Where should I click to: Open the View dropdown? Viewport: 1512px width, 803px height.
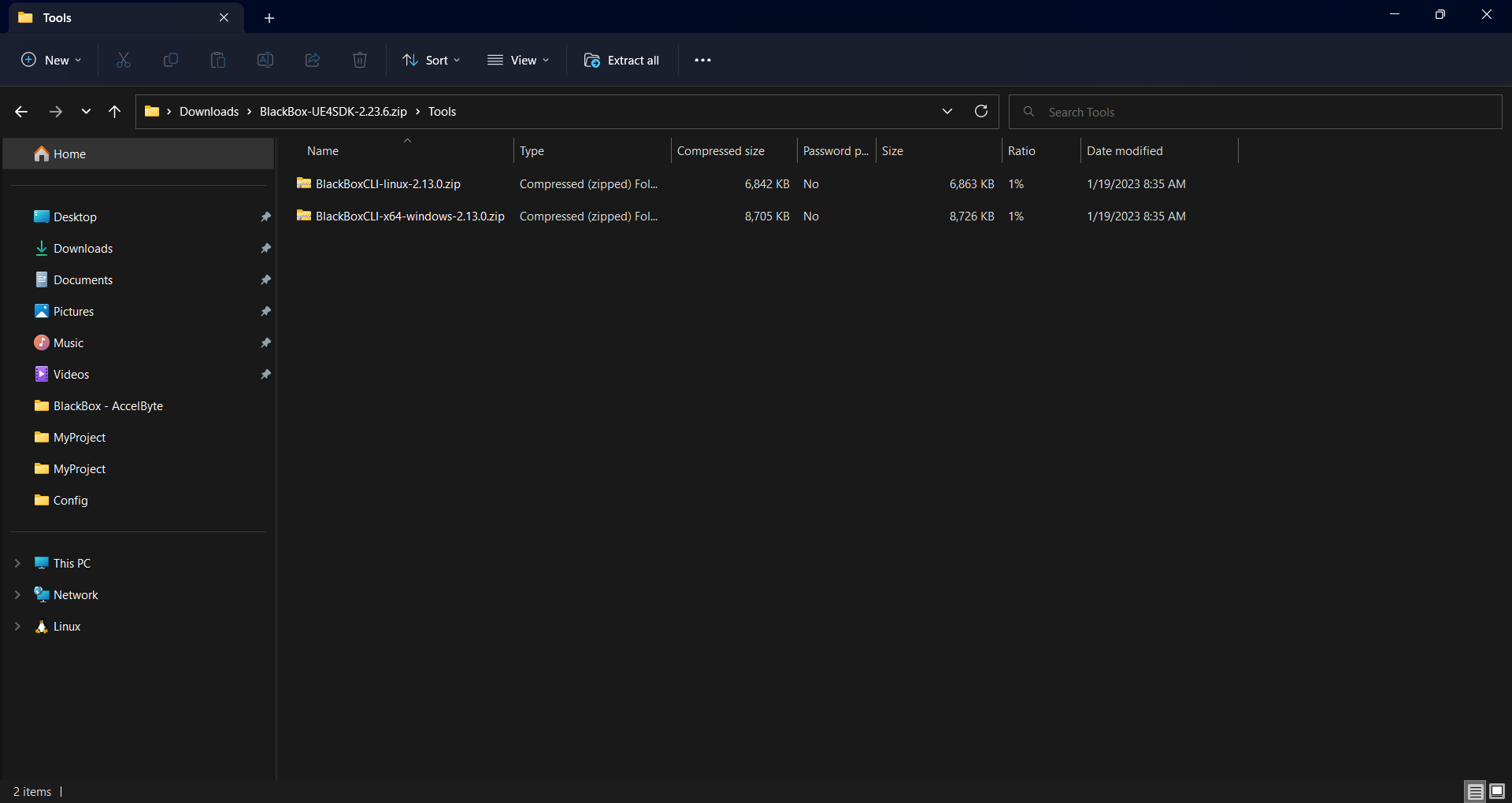pos(518,60)
